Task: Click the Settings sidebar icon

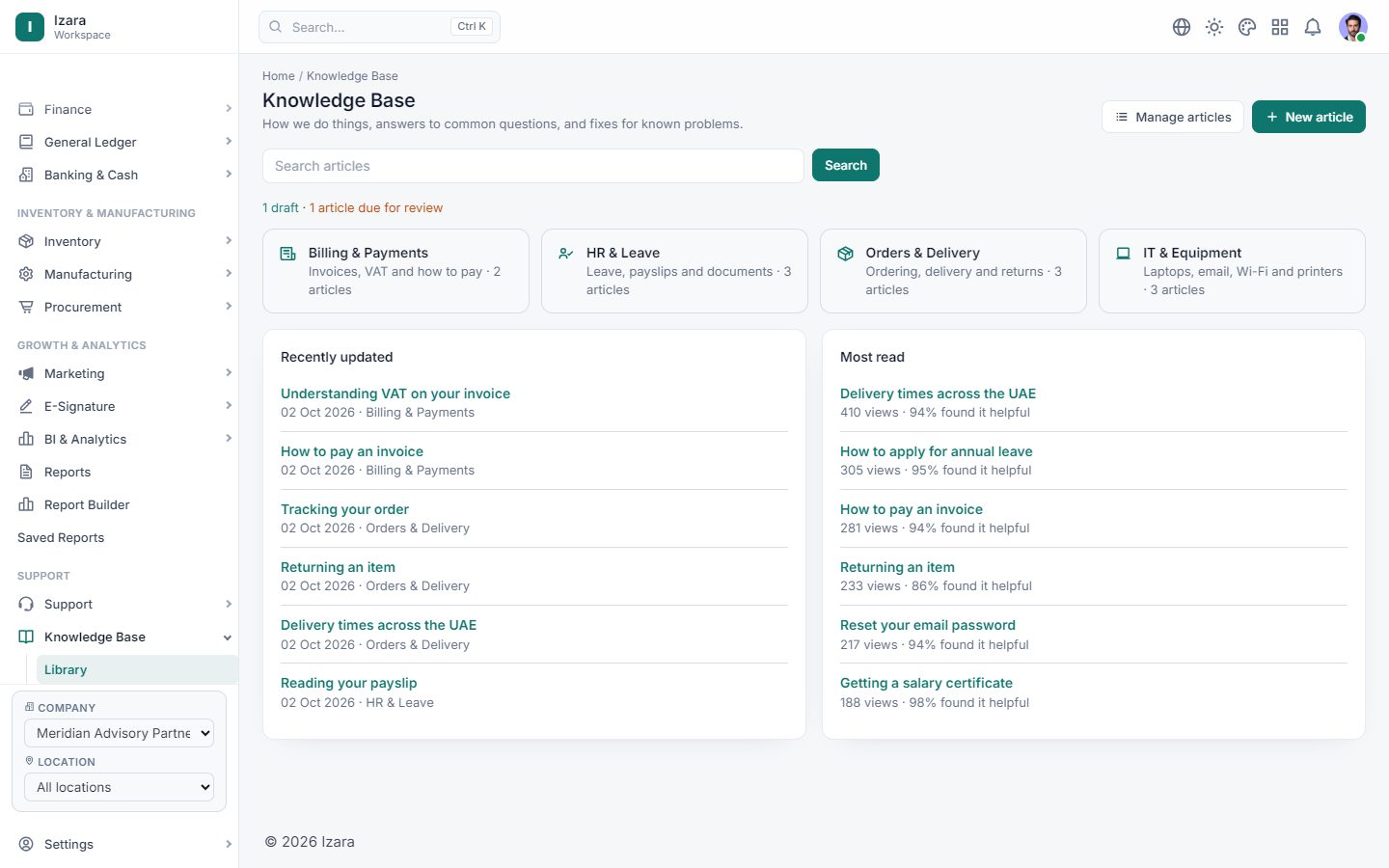Action: pos(26,844)
